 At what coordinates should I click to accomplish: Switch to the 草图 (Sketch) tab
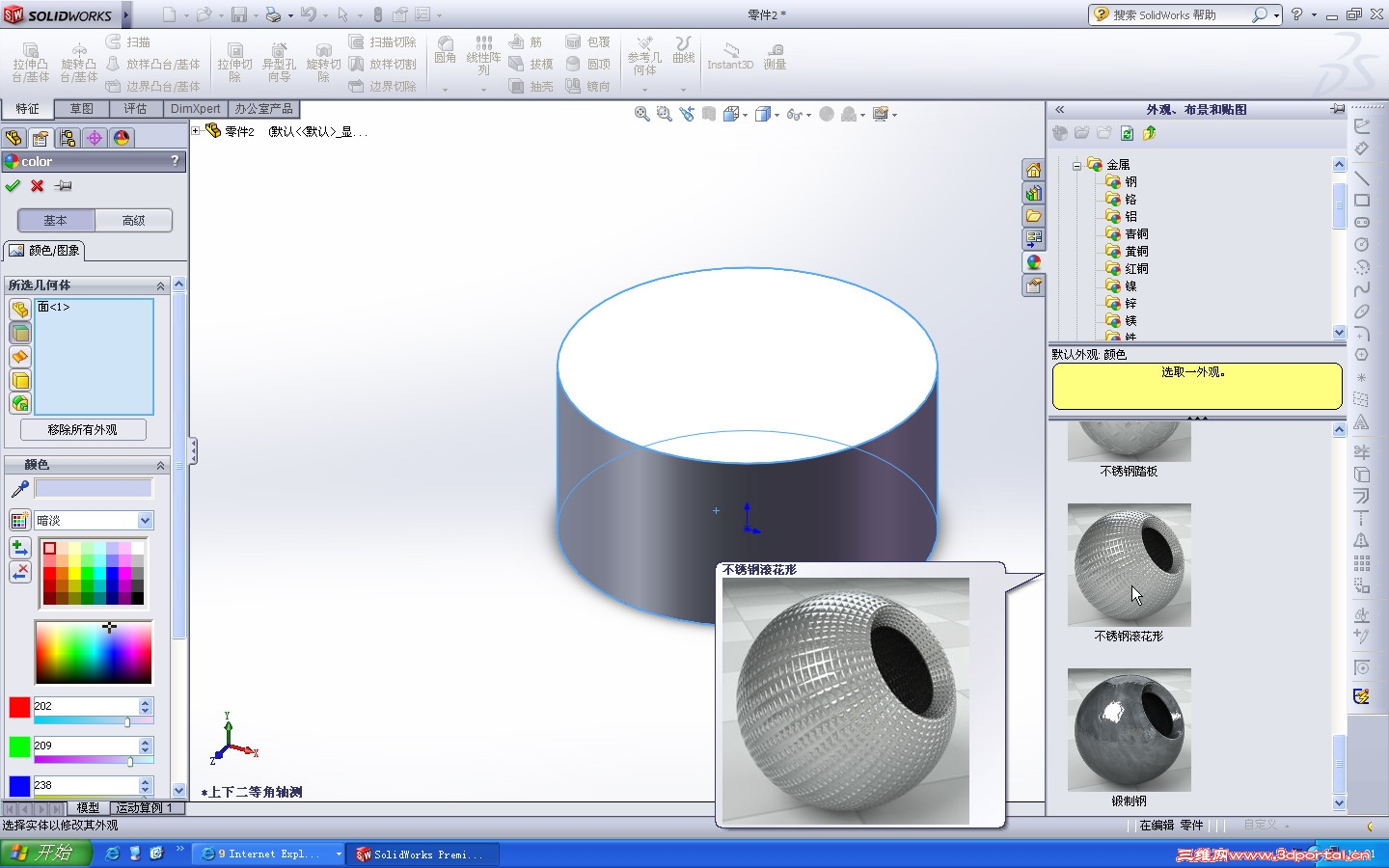(x=81, y=109)
